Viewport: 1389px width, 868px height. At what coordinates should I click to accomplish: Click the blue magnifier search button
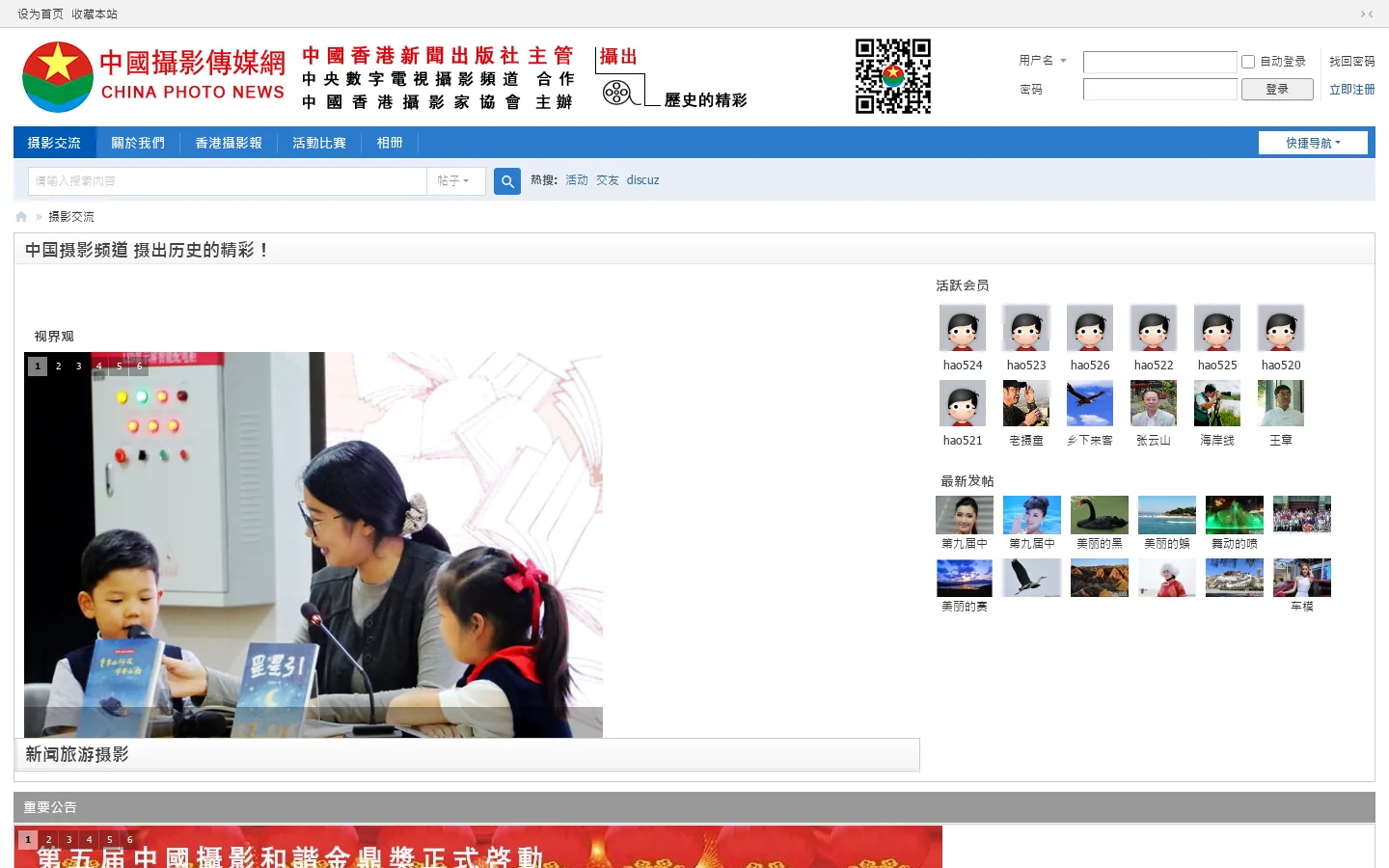[507, 181]
